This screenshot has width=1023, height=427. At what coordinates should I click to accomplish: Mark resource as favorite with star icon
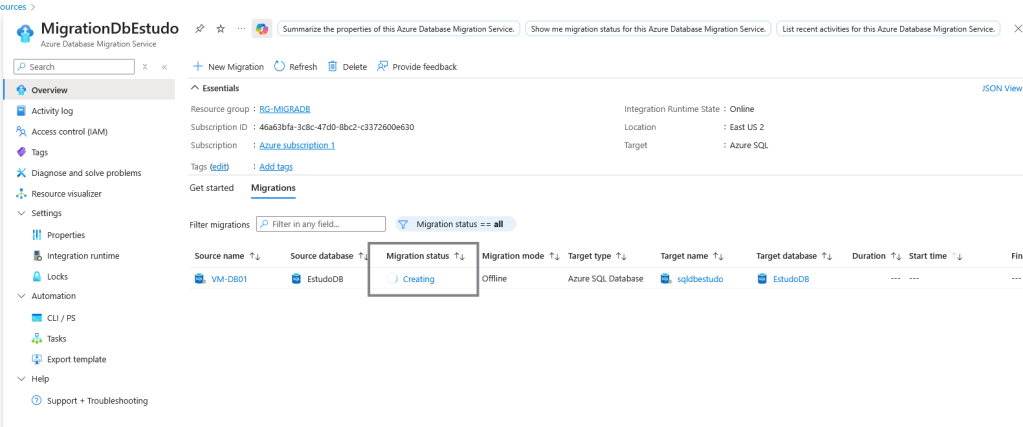point(220,29)
